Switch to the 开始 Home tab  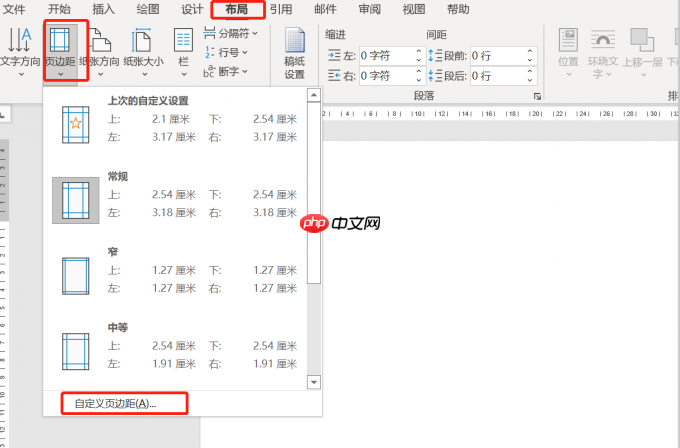click(x=59, y=9)
